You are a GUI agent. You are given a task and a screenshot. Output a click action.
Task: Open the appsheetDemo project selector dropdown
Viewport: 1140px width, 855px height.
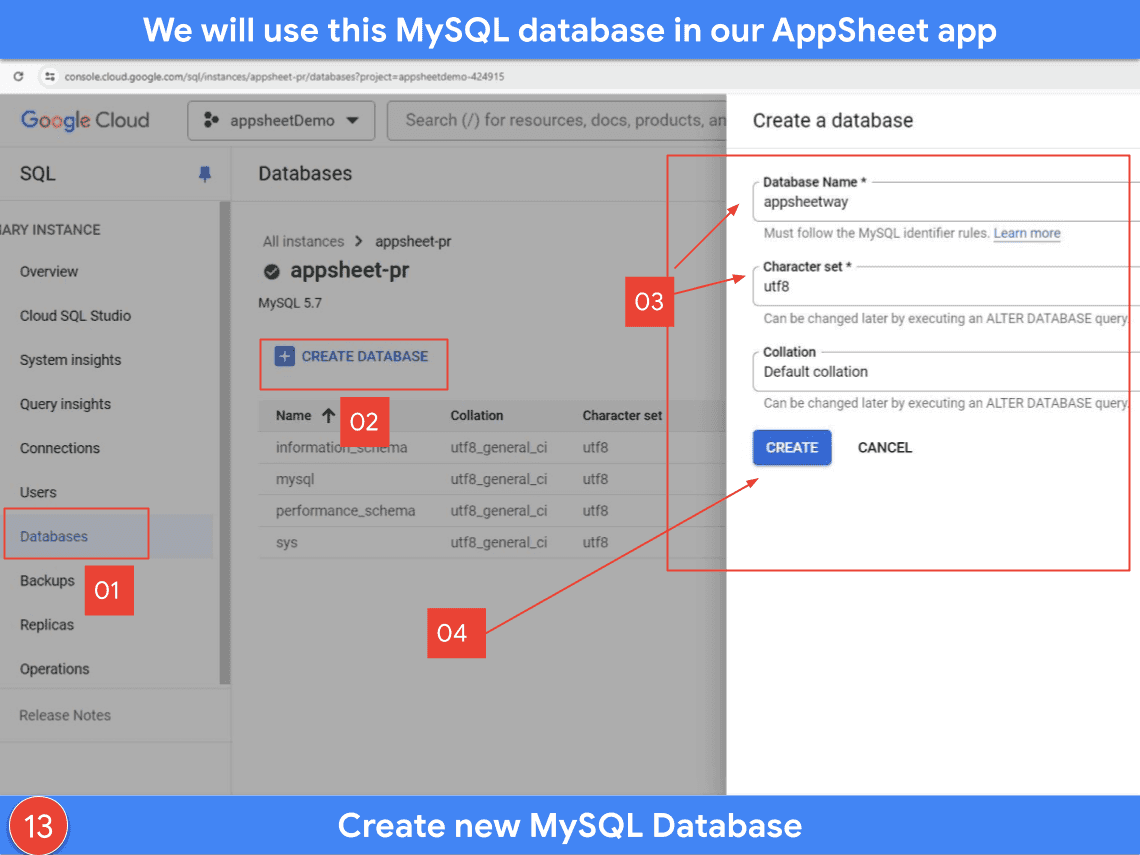(281, 120)
